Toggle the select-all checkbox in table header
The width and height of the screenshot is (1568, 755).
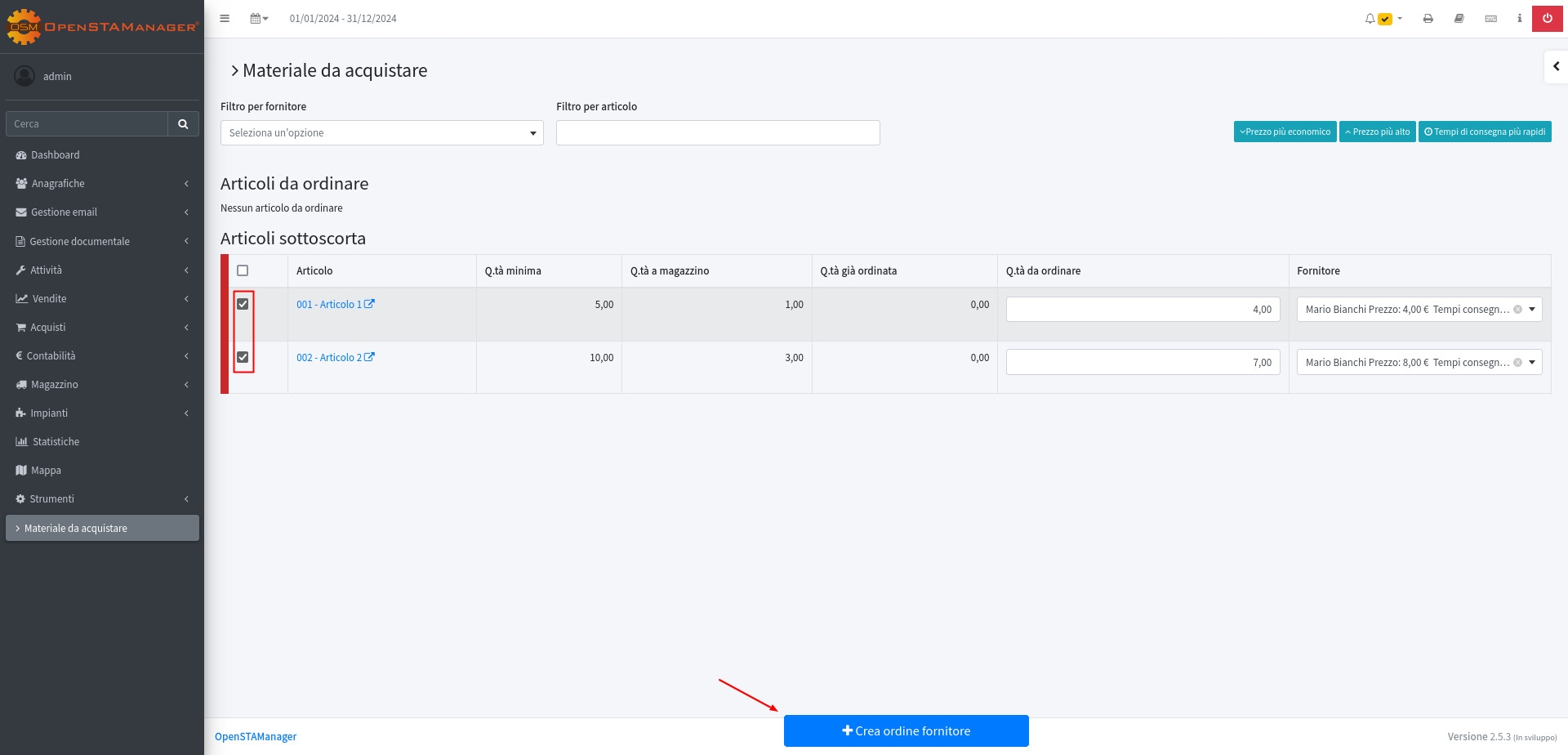(243, 270)
